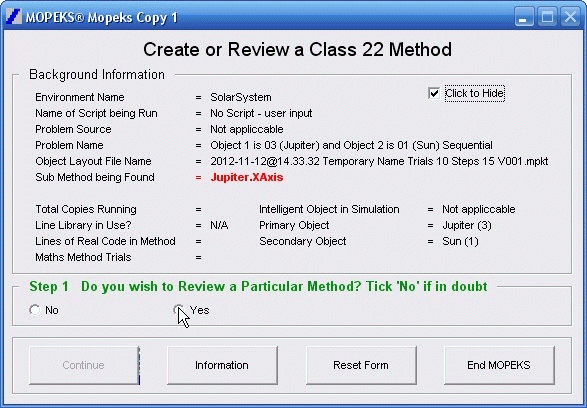Image resolution: width=587 pixels, height=408 pixels.
Task: Click the Reset Form button
Action: (361, 365)
